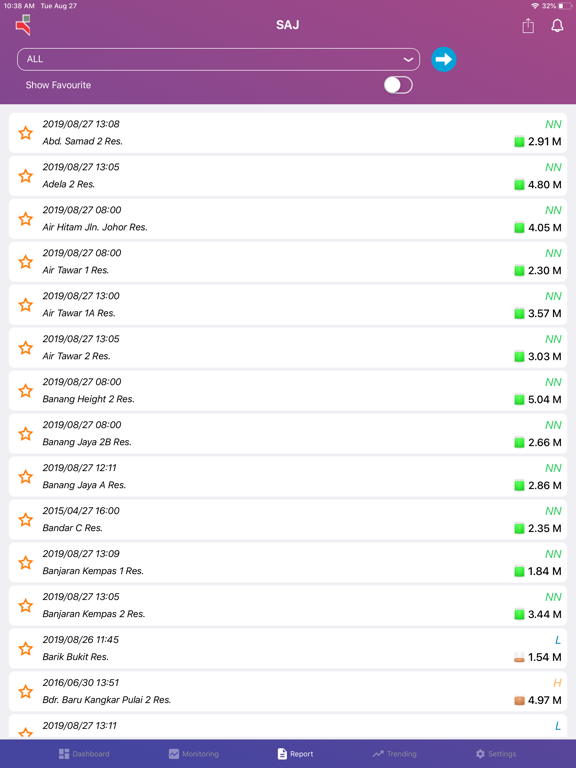Select Banjaran Kempas 2 Res.
Screen dimensions: 576x768
coord(288,606)
